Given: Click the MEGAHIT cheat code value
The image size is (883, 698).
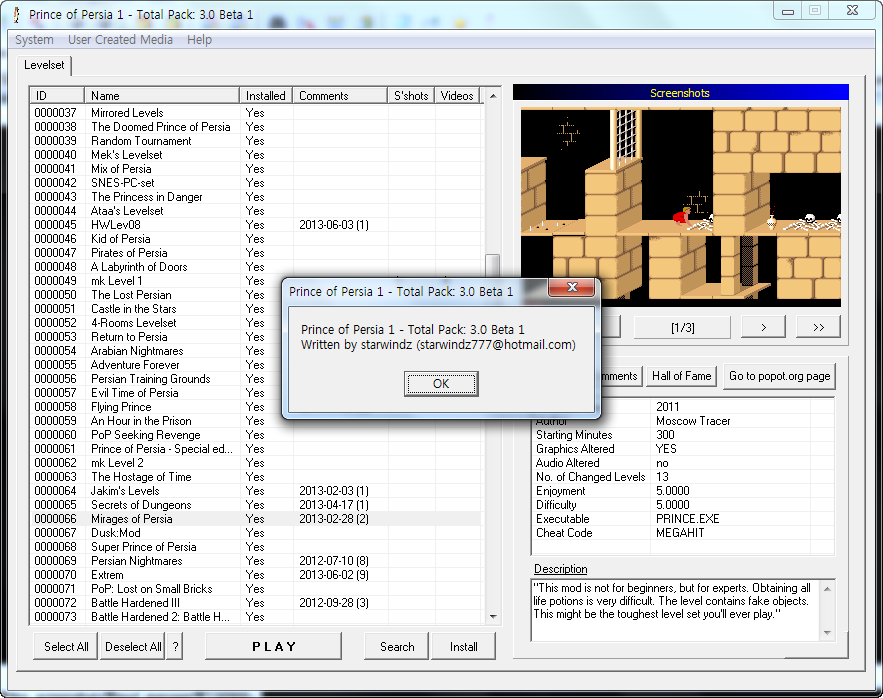Looking at the screenshot, I should point(680,533).
